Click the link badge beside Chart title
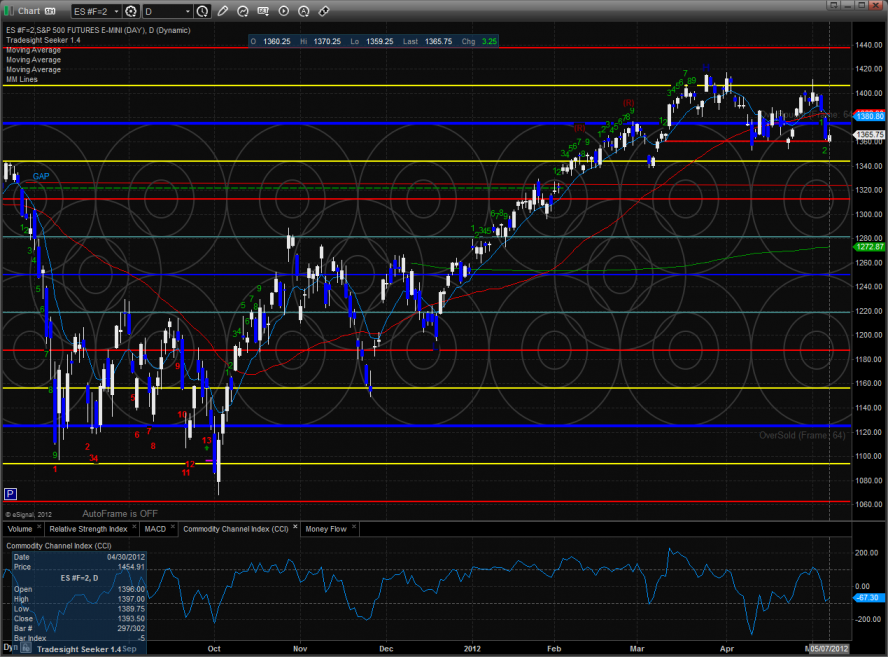 (48, 12)
